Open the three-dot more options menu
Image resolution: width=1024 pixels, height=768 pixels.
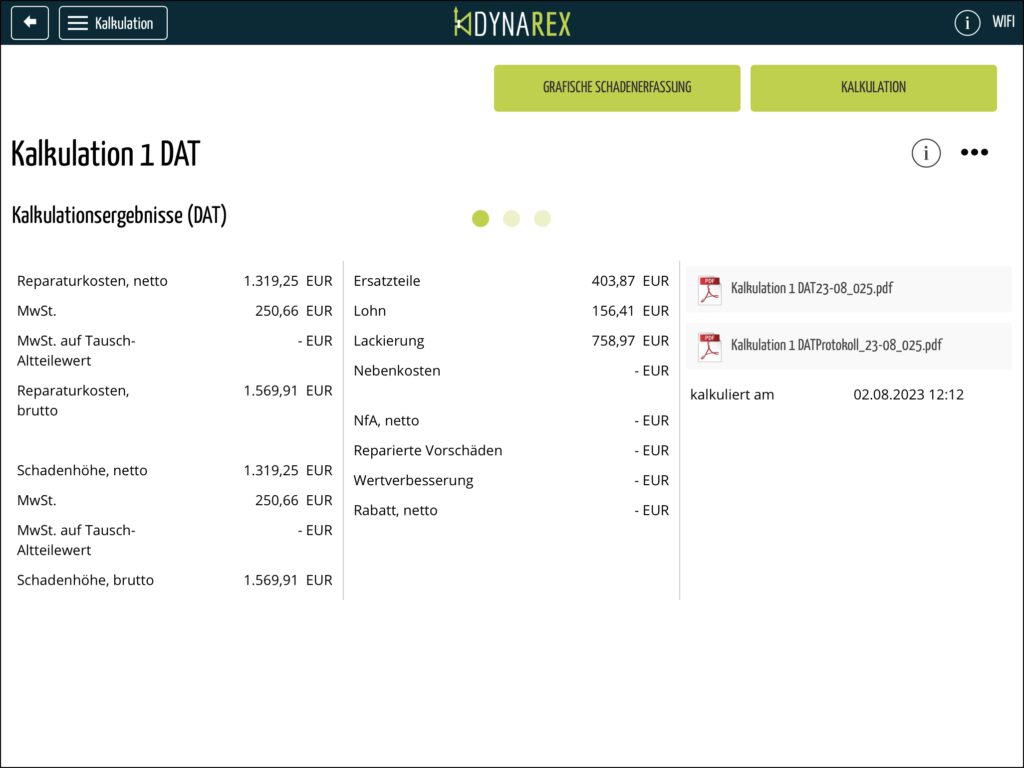point(974,153)
